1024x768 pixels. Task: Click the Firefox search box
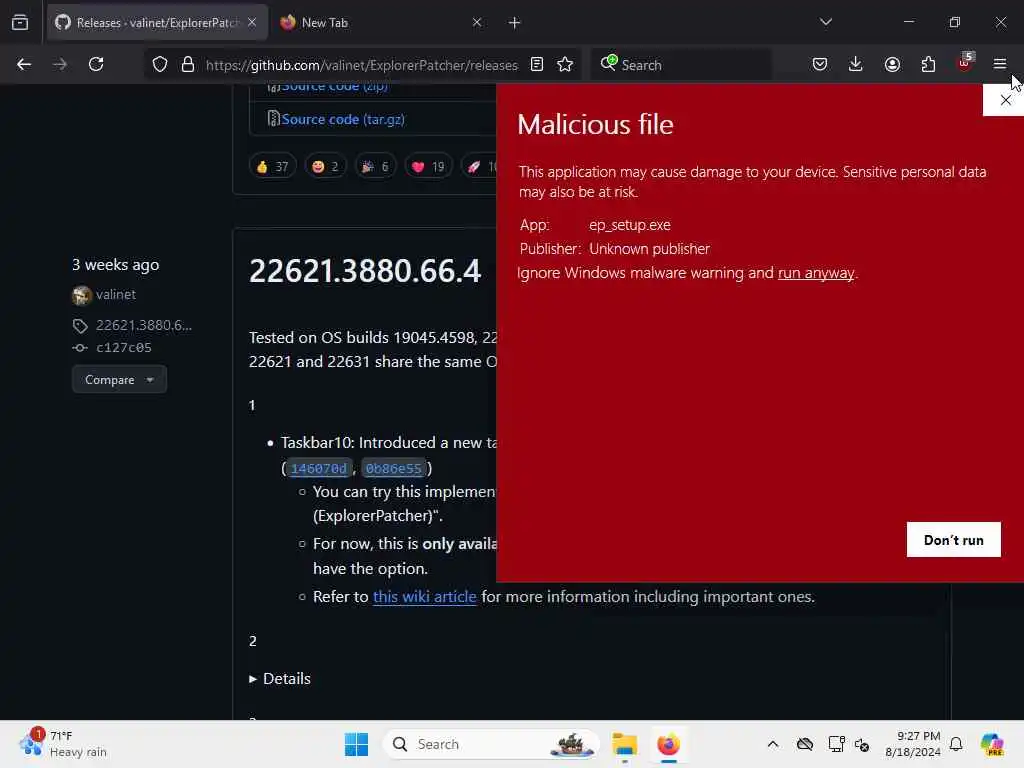681,65
